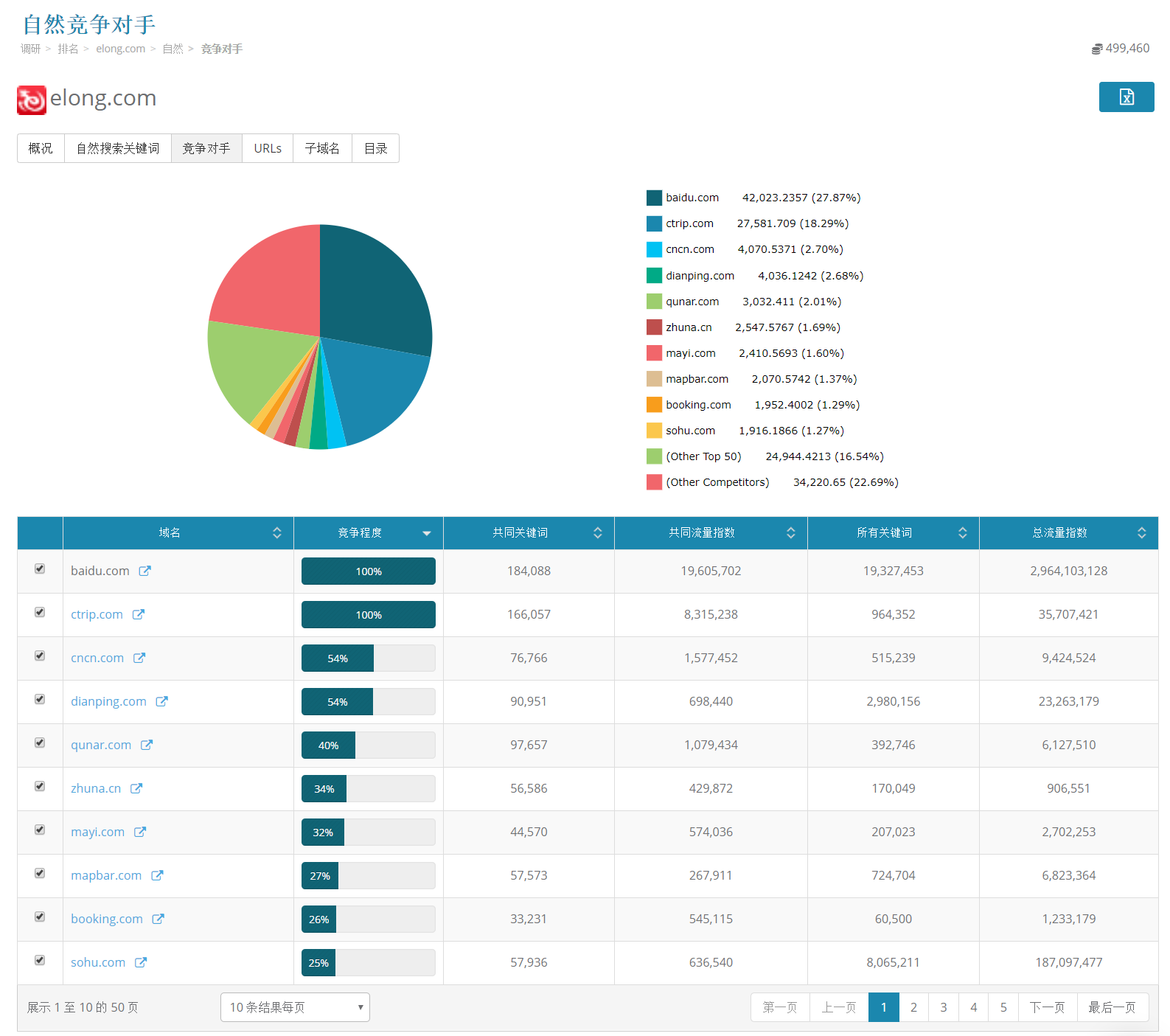The width and height of the screenshot is (1170, 1036).
Task: Sort by 所有关键词 column arrows
Action: 963,532
